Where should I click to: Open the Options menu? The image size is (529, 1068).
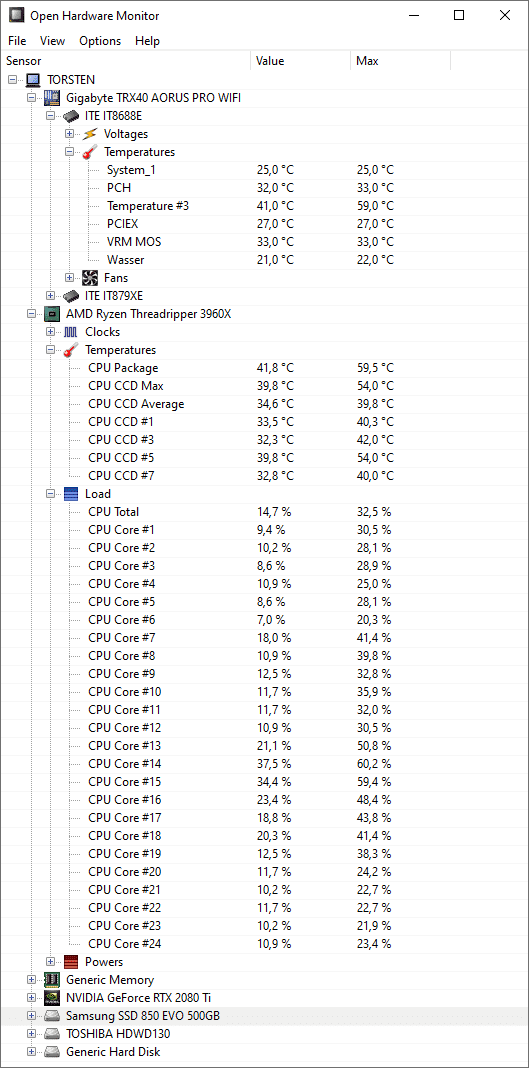pos(100,41)
